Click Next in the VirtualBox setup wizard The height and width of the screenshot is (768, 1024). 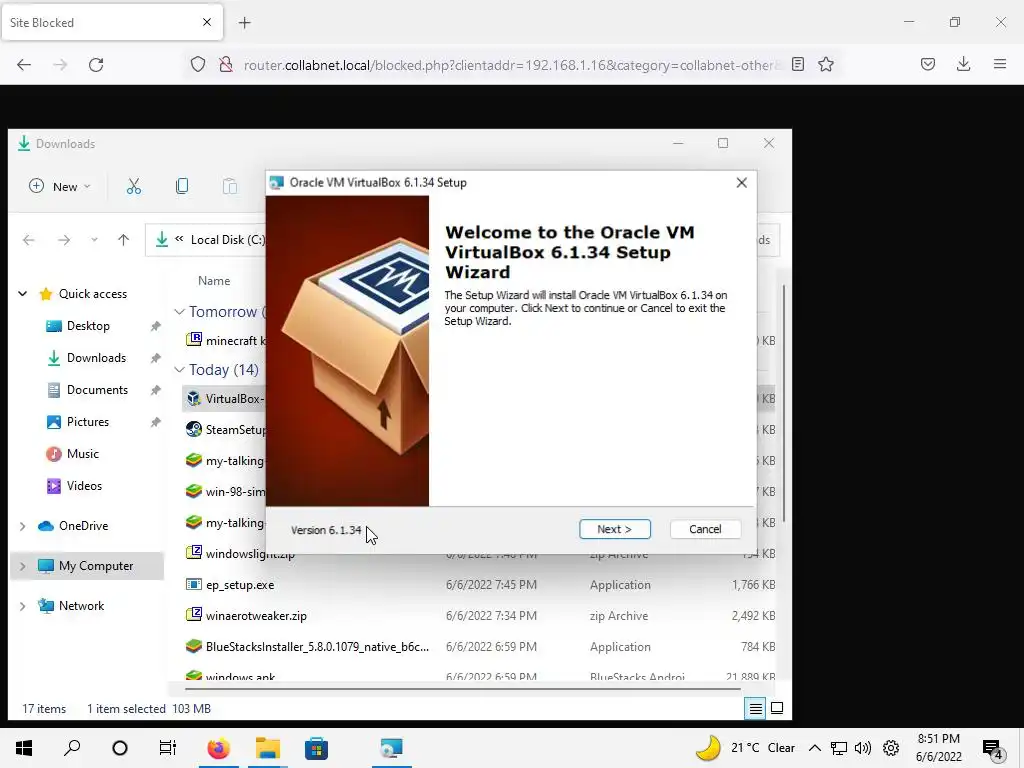[615, 529]
